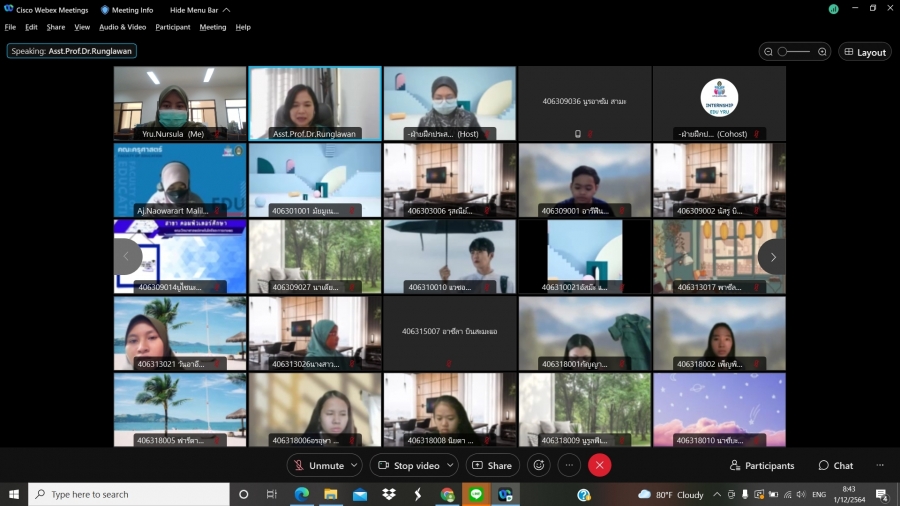Screen dimensions: 900x506
Task: Open the Participants panel
Action: click(x=762, y=465)
